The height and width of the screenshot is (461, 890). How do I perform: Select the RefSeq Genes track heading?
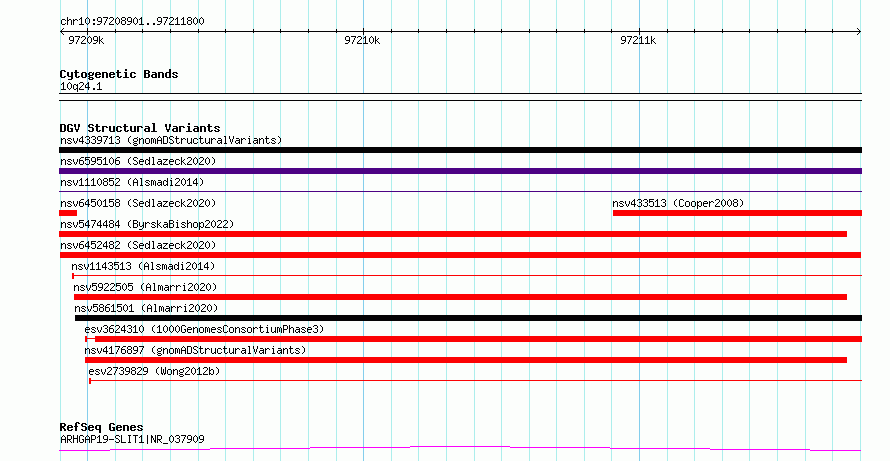click(102, 427)
